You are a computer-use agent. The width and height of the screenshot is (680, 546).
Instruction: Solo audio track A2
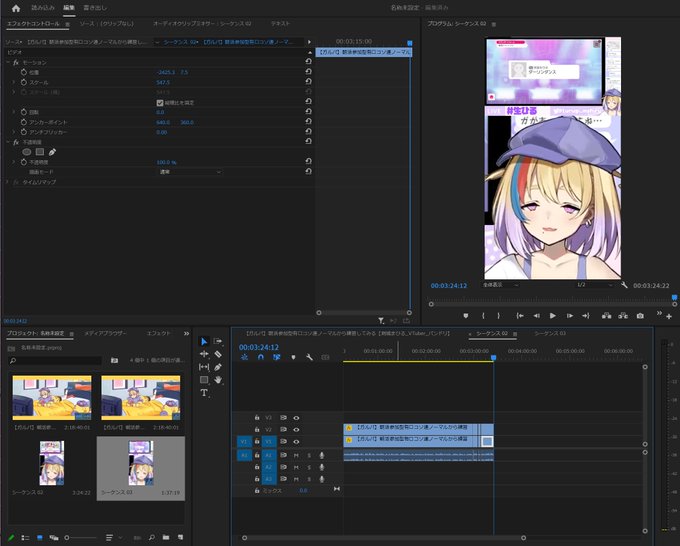tap(309, 468)
